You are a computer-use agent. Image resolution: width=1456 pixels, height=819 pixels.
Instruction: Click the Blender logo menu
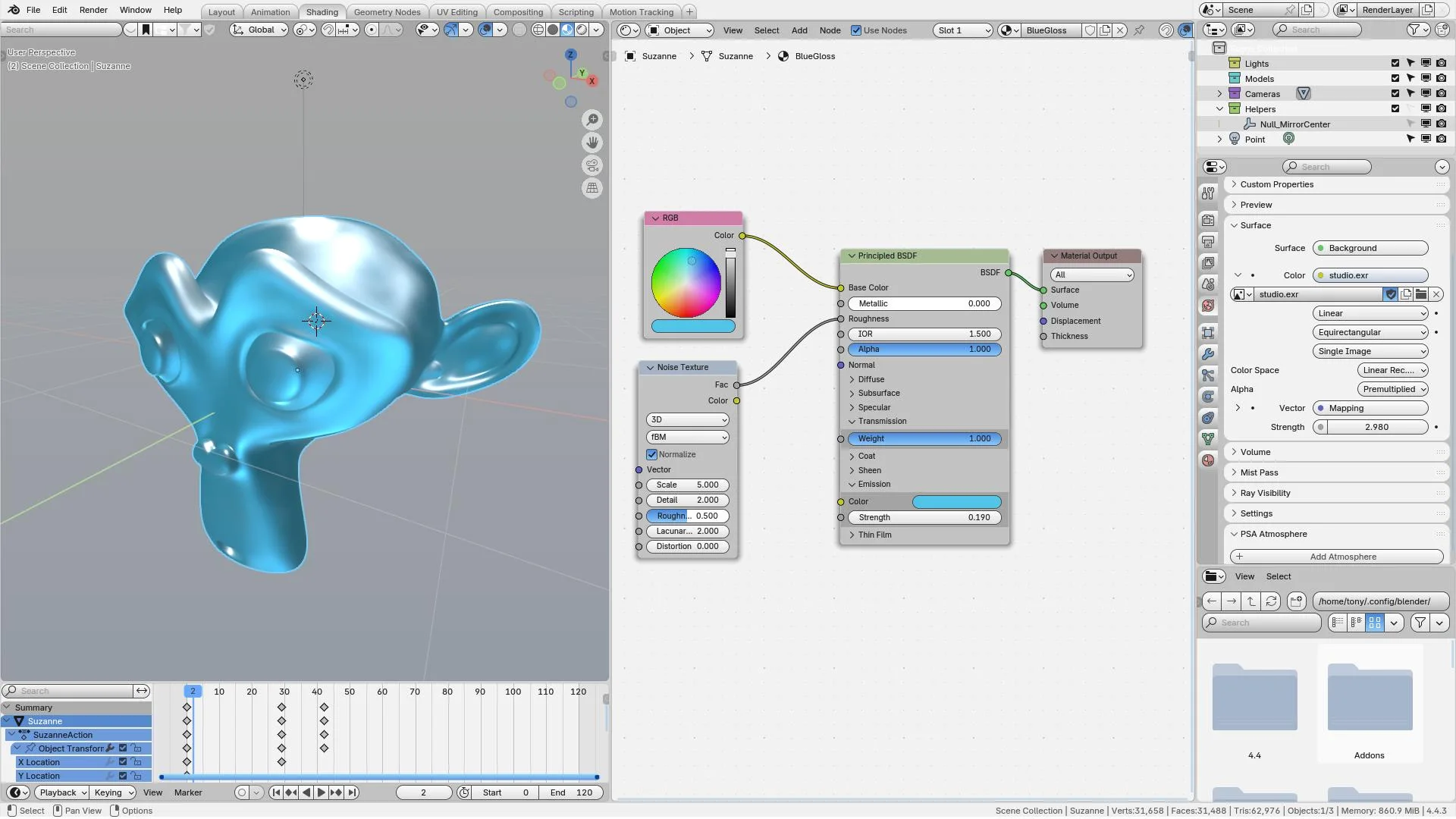pos(14,10)
